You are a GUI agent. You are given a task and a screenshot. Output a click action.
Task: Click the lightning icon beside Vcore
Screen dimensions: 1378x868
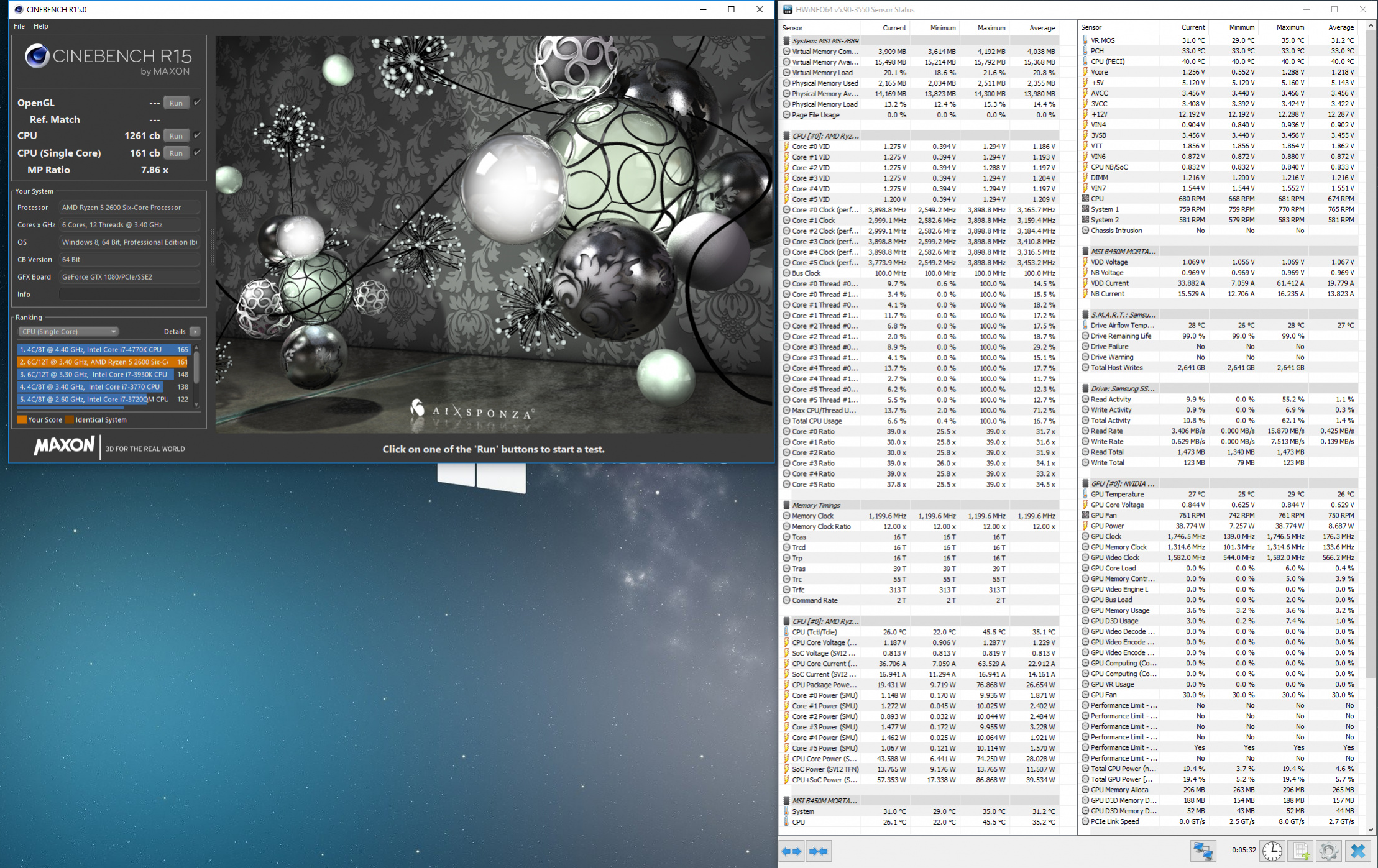click(1085, 72)
